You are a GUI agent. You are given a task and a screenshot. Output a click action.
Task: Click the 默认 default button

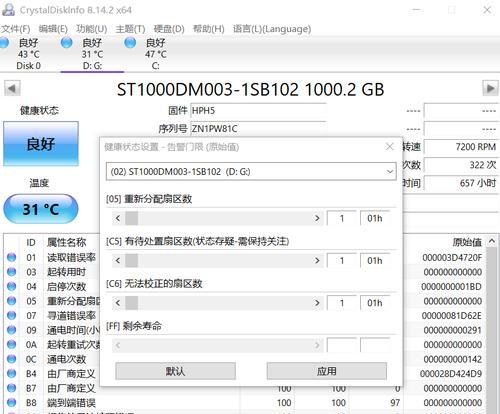175,371
